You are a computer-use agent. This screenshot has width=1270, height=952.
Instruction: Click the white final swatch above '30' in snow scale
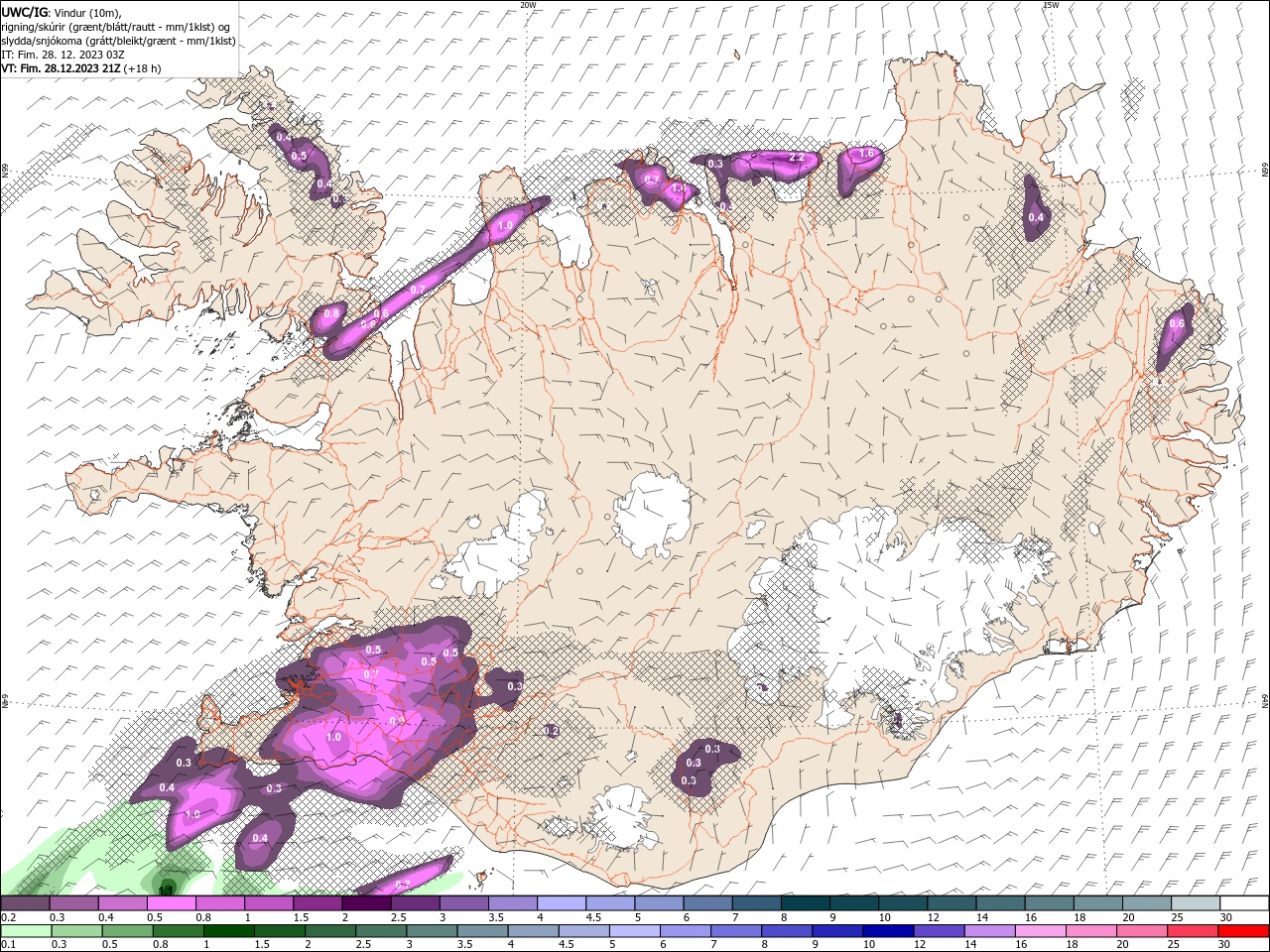[x=1244, y=903]
